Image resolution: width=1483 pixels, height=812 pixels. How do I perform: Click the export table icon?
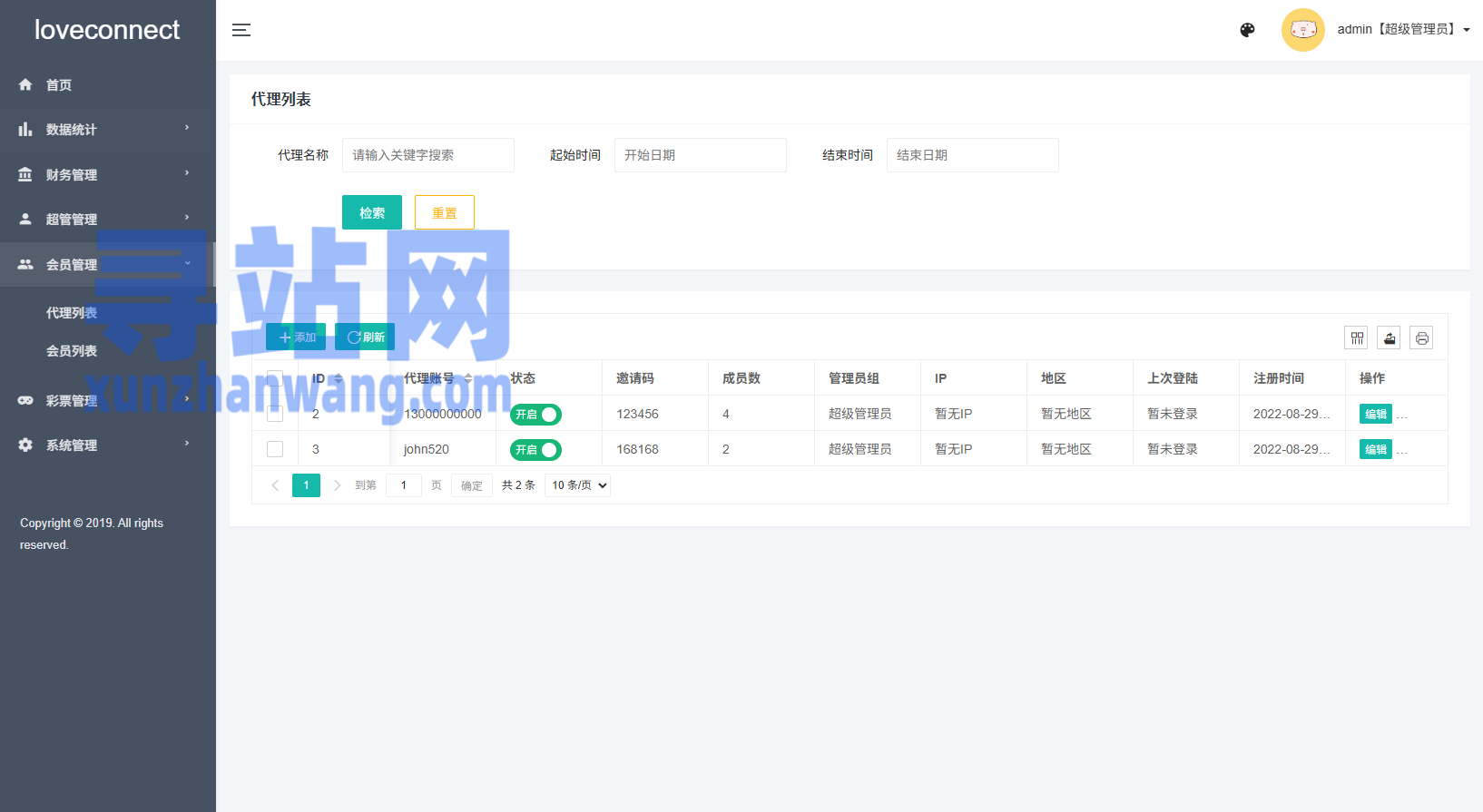[1389, 338]
